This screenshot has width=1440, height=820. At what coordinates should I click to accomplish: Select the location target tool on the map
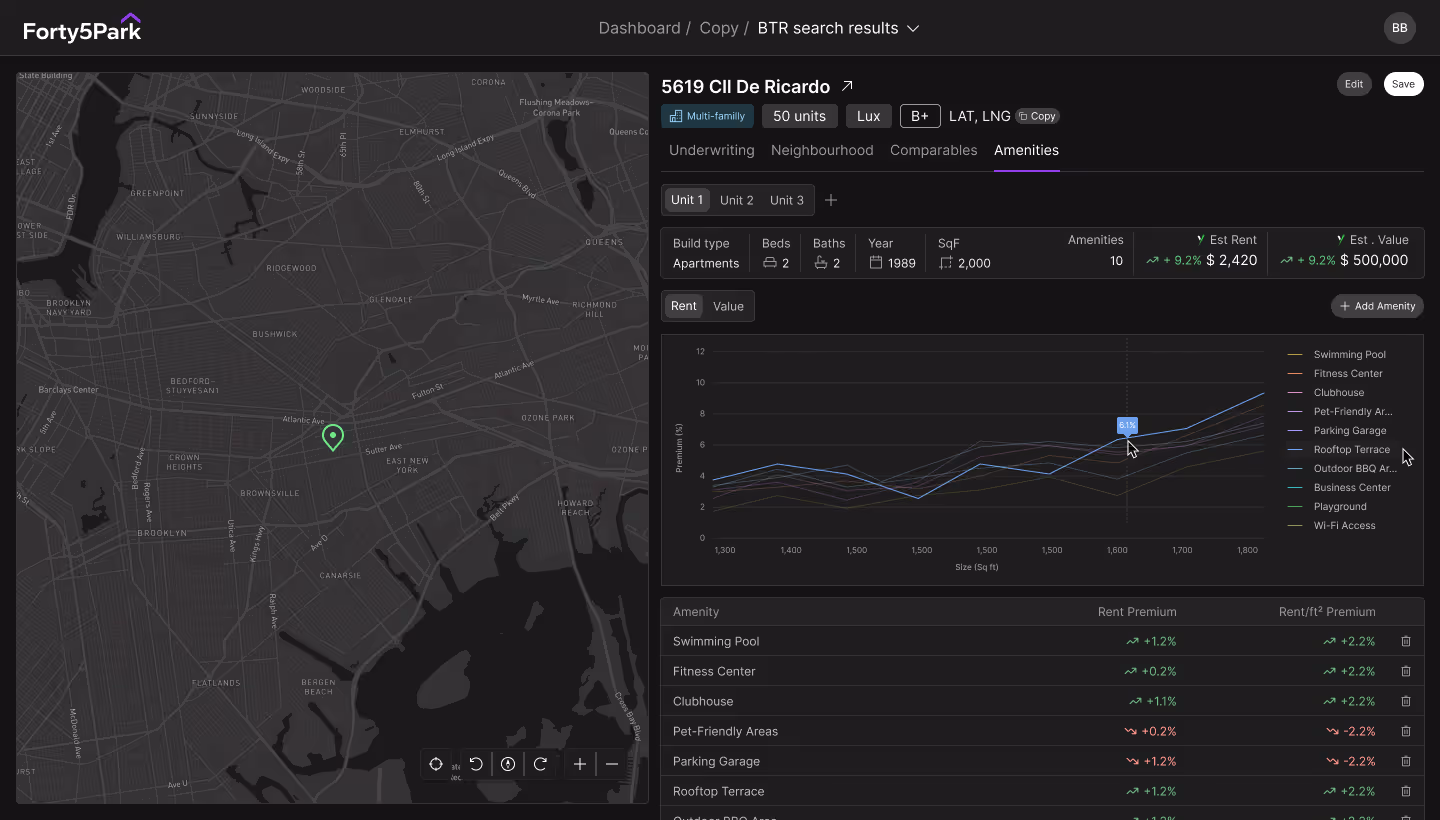pyautogui.click(x=436, y=763)
